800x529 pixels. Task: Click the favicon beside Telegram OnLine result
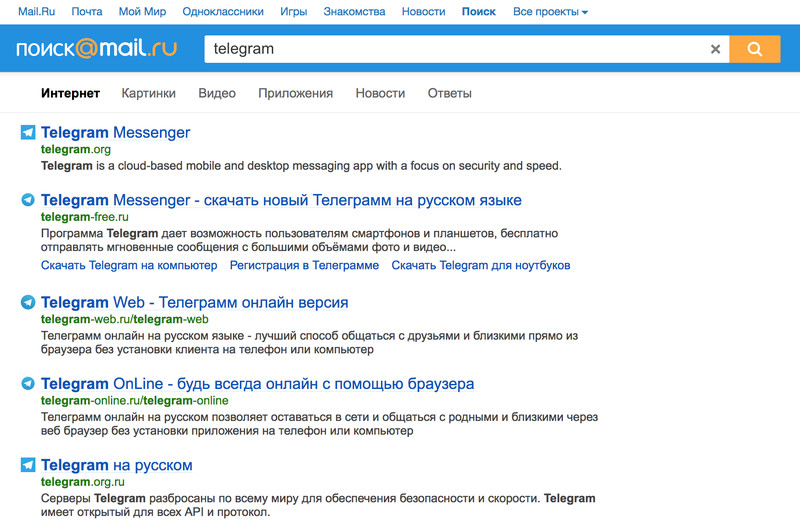tap(28, 383)
